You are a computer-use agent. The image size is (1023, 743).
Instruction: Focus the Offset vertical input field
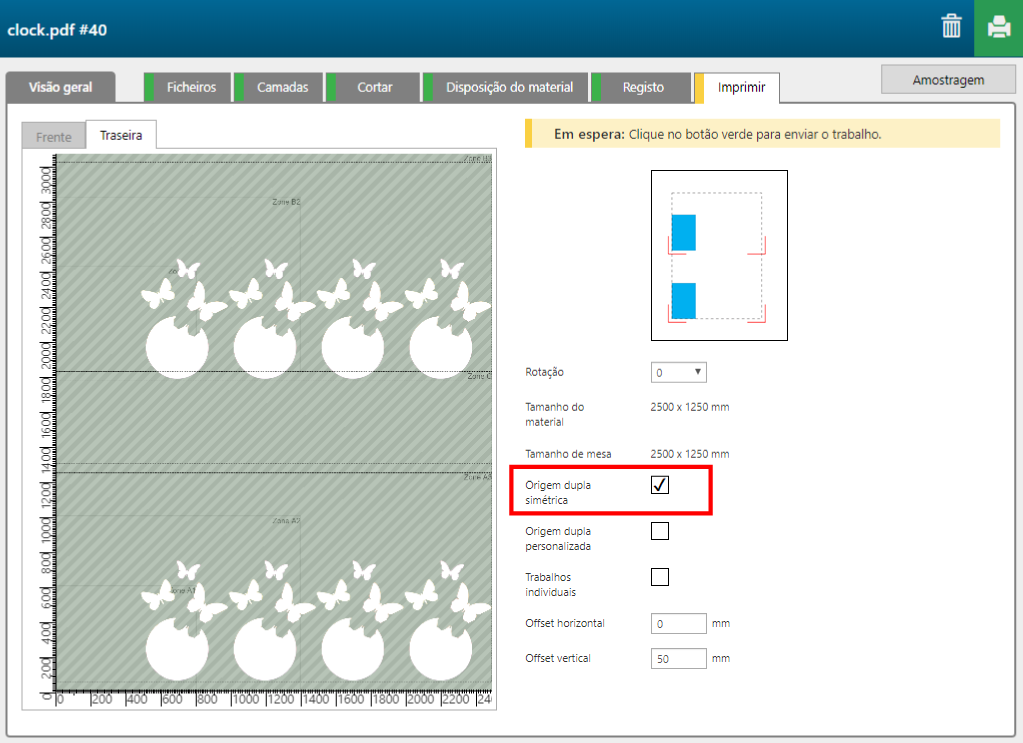pyautogui.click(x=678, y=659)
